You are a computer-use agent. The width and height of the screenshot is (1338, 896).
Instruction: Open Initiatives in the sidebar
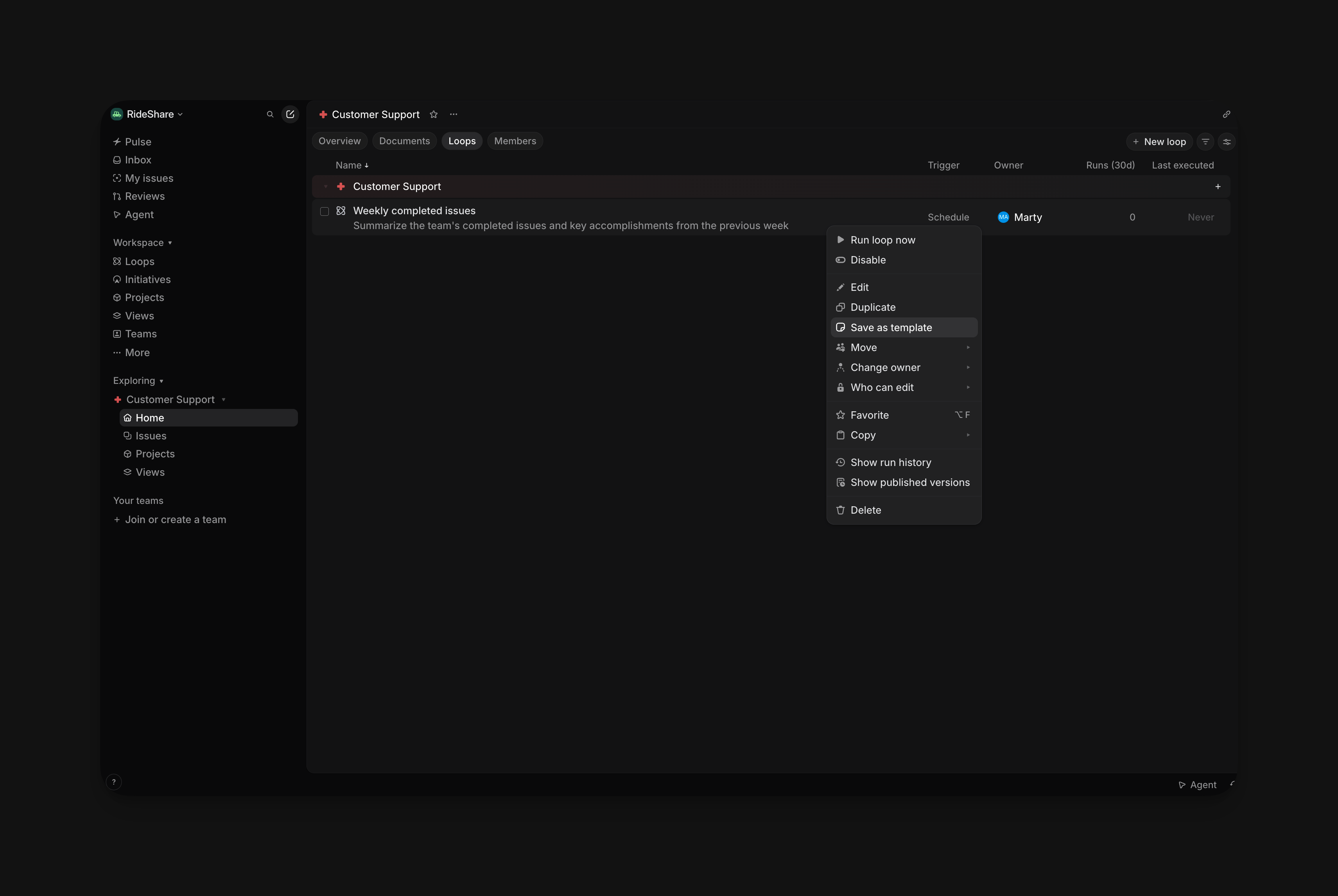[x=142, y=280]
